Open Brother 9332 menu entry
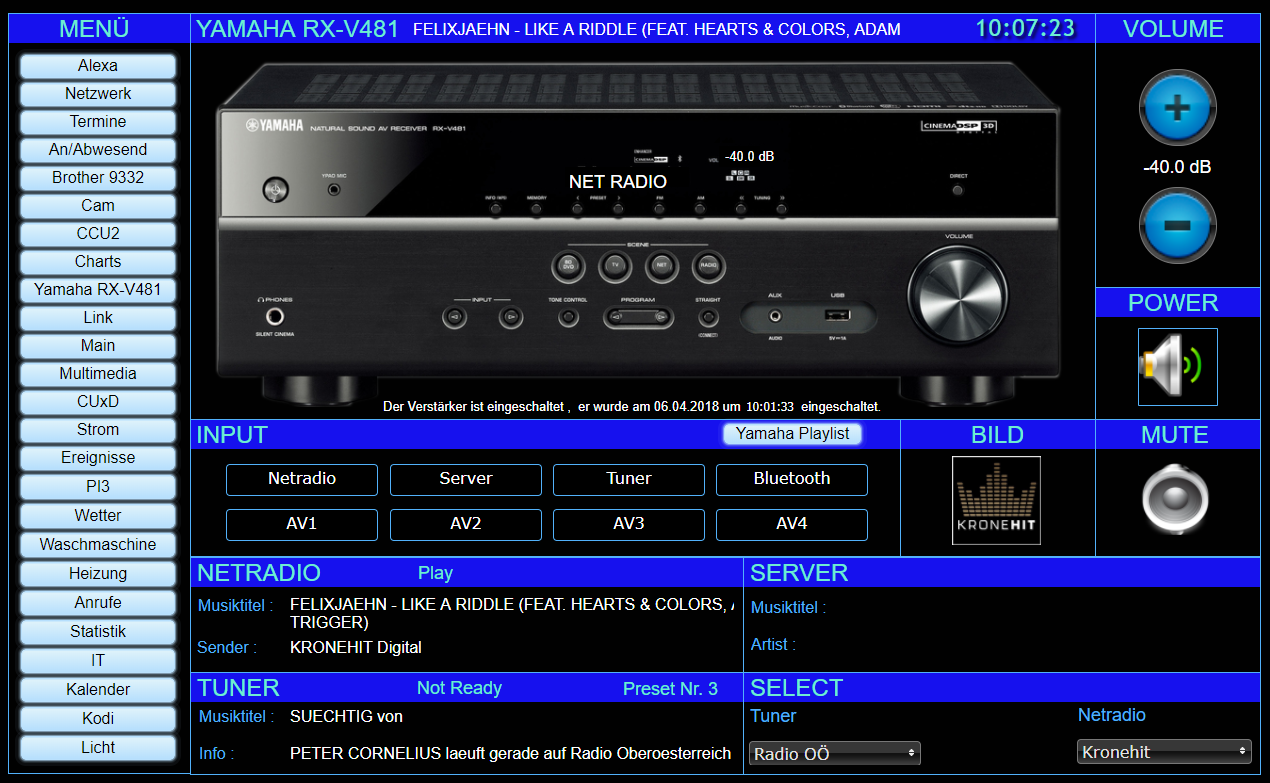 98,178
